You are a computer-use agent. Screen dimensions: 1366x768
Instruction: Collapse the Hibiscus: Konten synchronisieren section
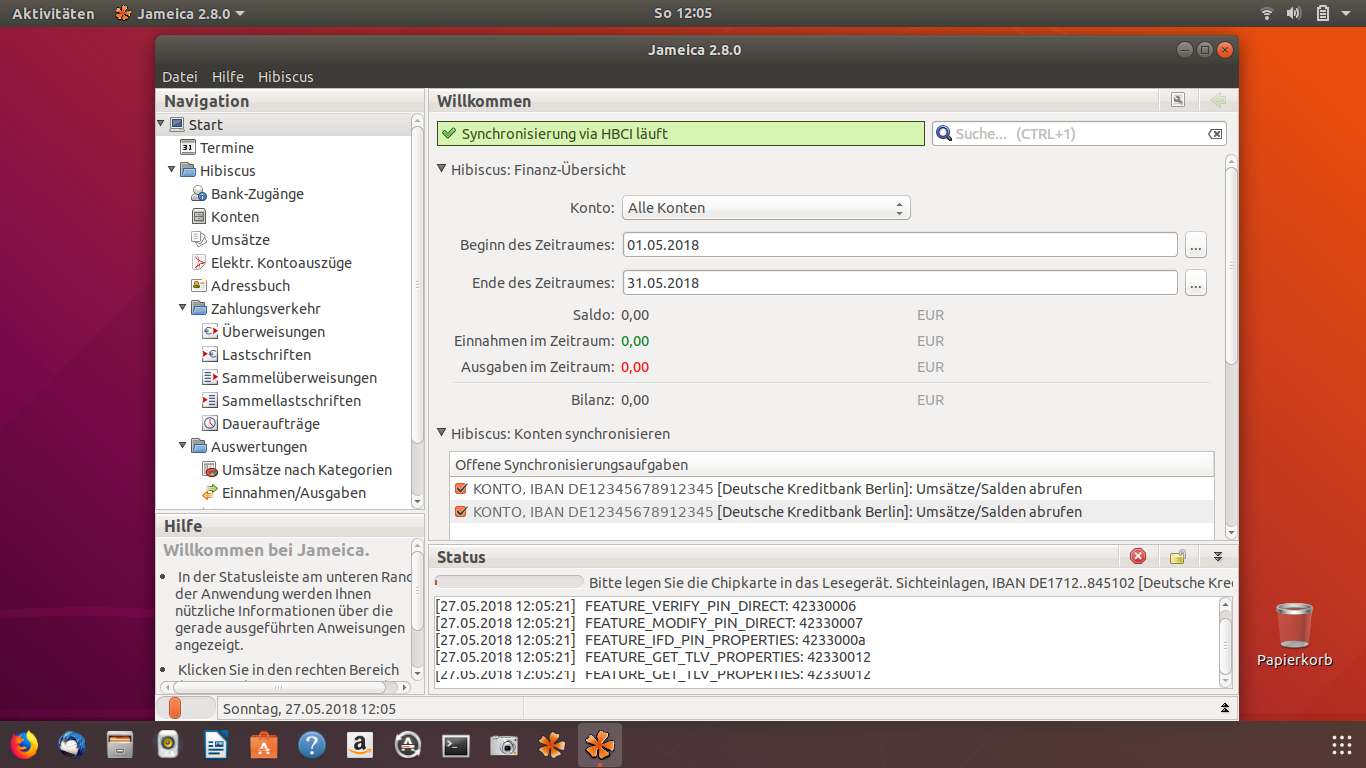[442, 434]
